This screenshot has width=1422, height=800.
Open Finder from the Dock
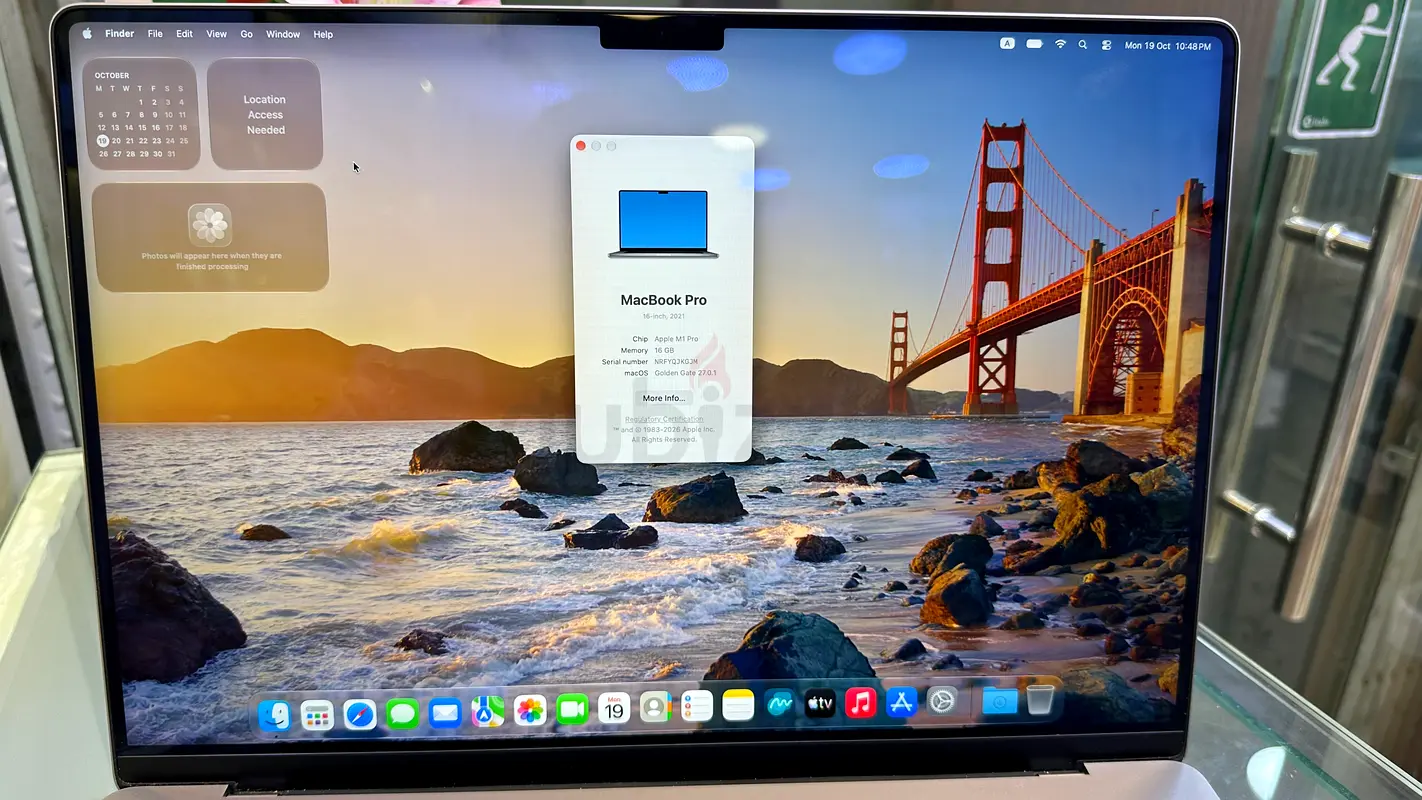tap(274, 715)
